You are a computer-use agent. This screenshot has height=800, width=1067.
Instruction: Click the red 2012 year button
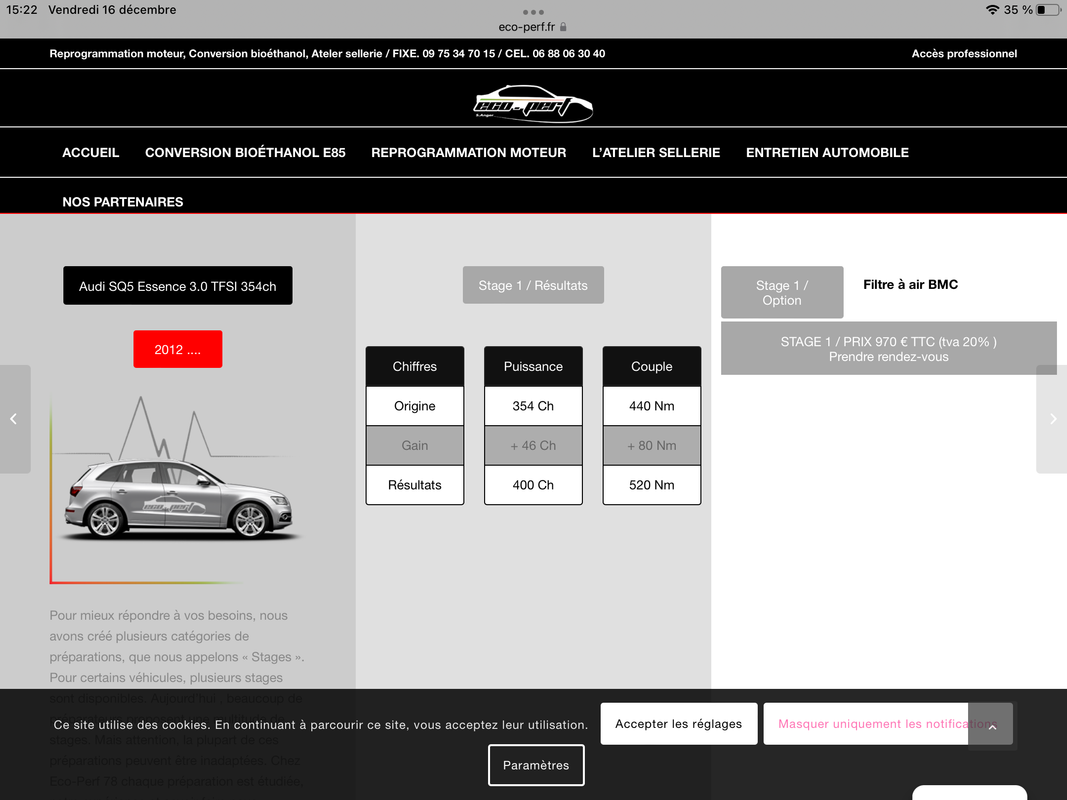pos(178,349)
